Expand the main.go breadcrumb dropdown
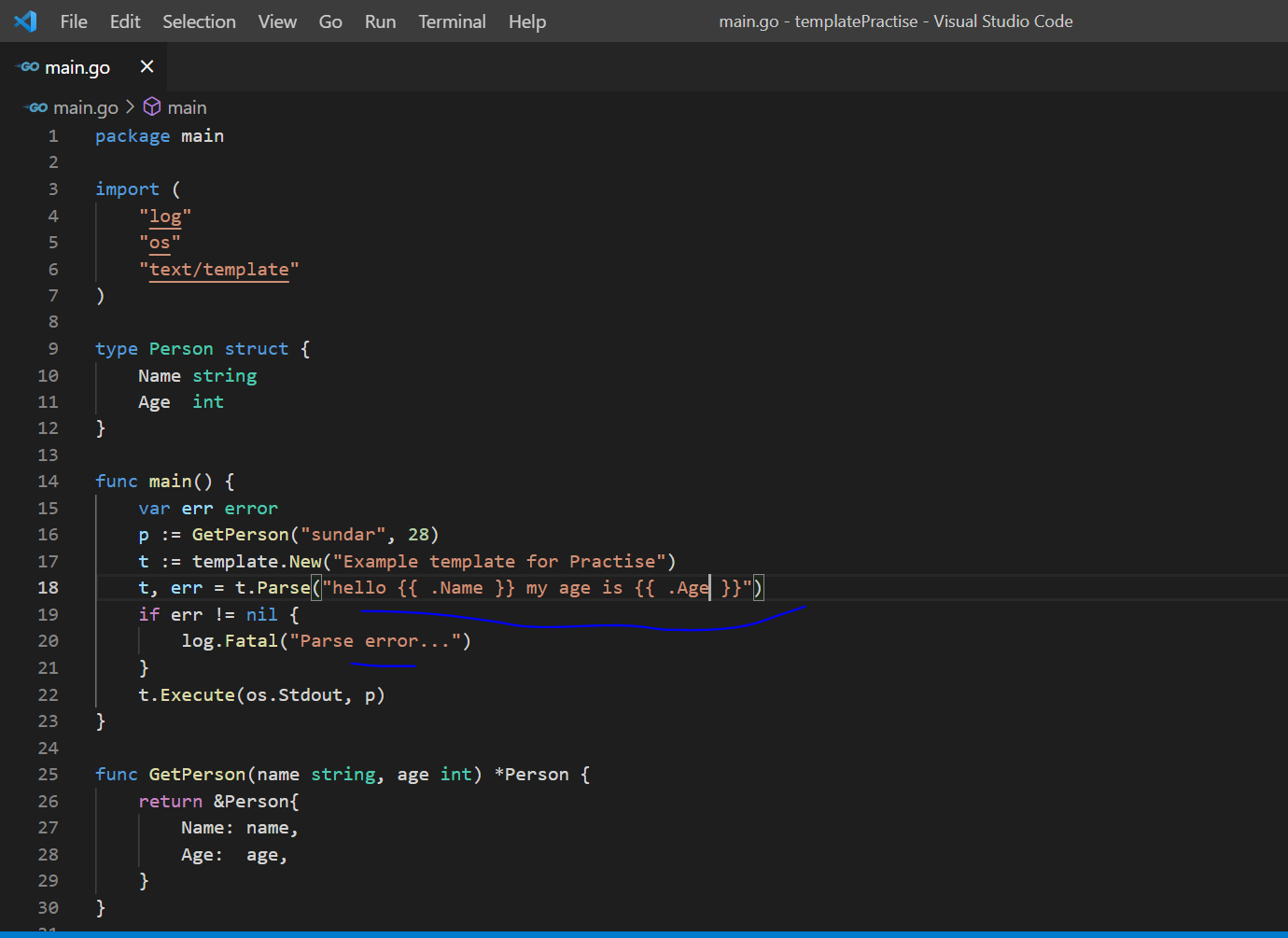The height and width of the screenshot is (938, 1288). click(82, 106)
